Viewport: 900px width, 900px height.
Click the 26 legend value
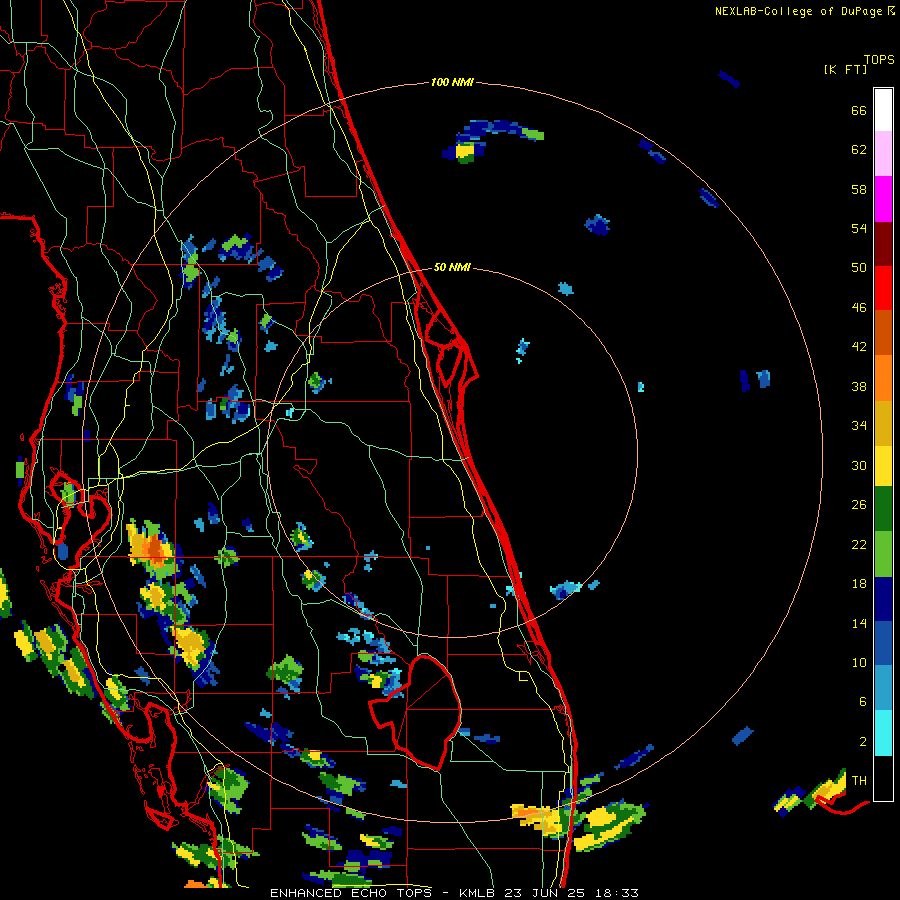click(859, 505)
